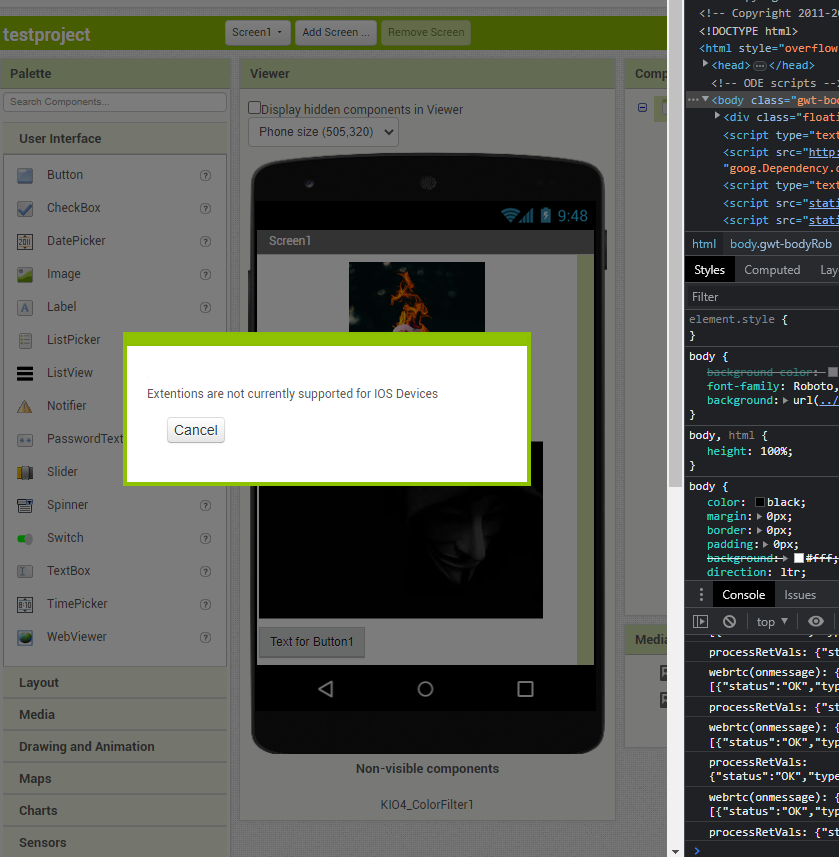Click the inspect element eye icon in DevTools
This screenshot has width=839, height=857.
tap(815, 621)
